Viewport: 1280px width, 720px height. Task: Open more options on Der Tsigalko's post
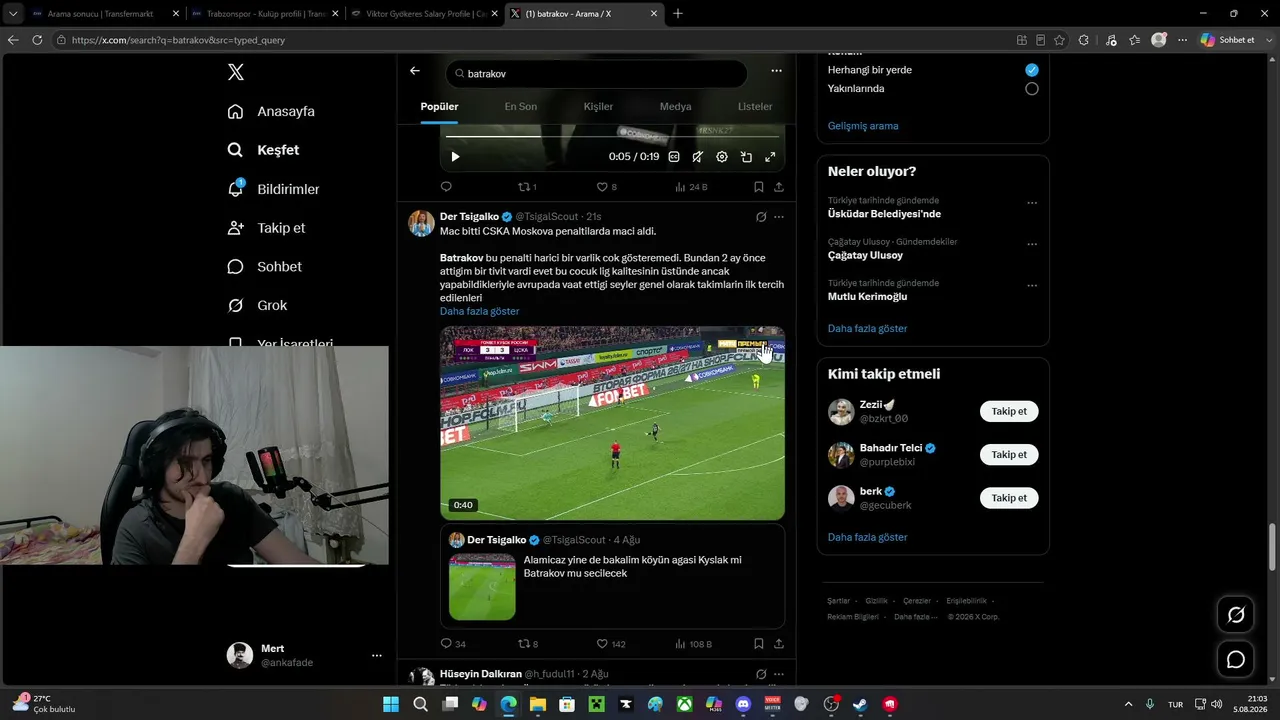[x=779, y=217]
